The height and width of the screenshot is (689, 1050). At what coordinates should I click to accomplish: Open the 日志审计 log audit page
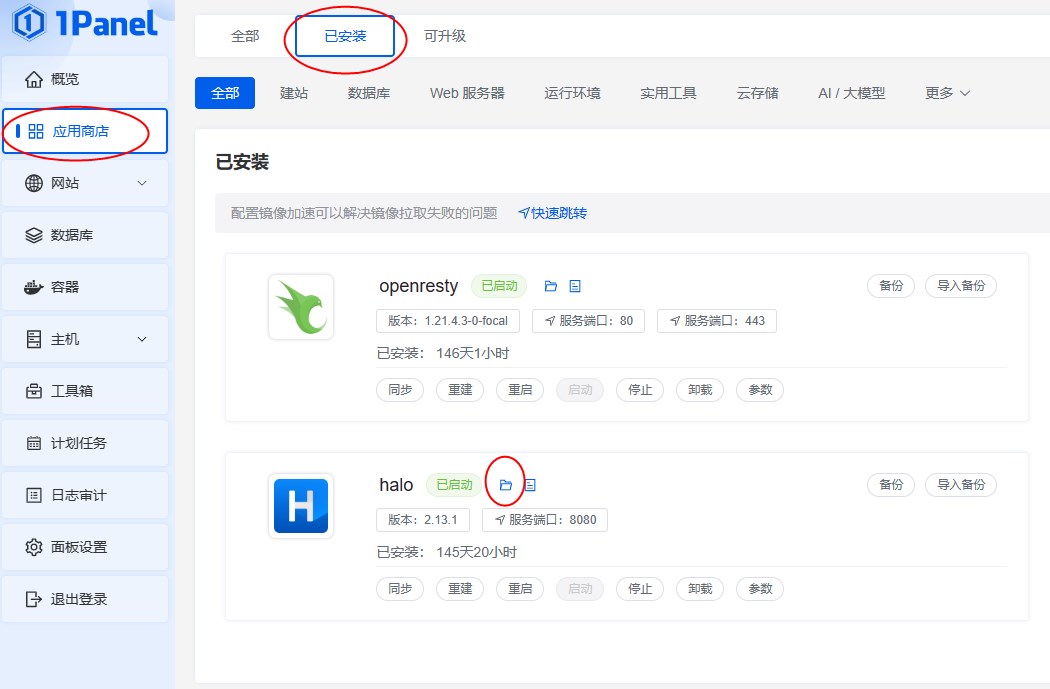[x=85, y=495]
